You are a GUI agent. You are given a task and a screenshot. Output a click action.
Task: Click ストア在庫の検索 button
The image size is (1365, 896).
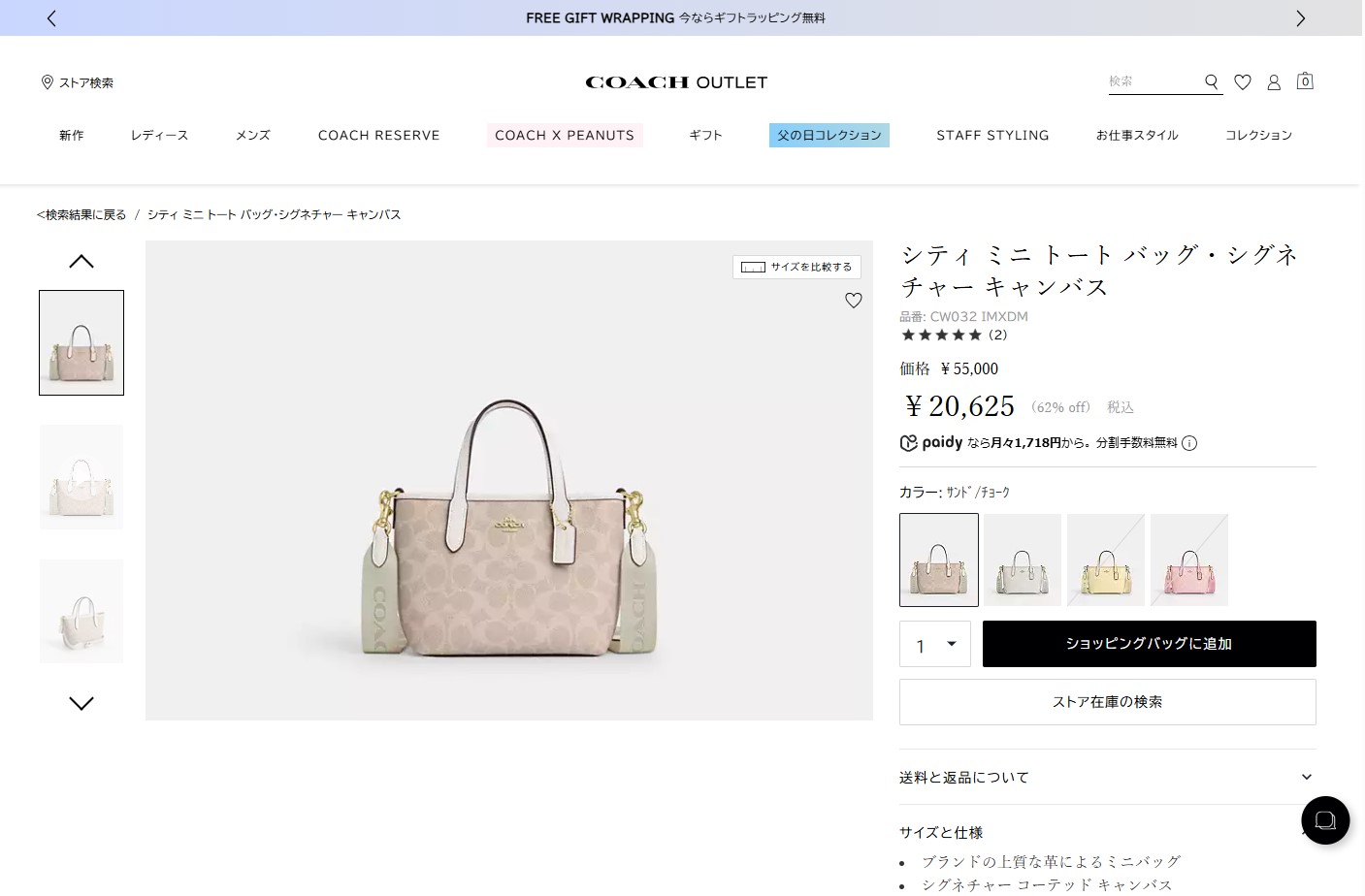pyautogui.click(x=1108, y=702)
